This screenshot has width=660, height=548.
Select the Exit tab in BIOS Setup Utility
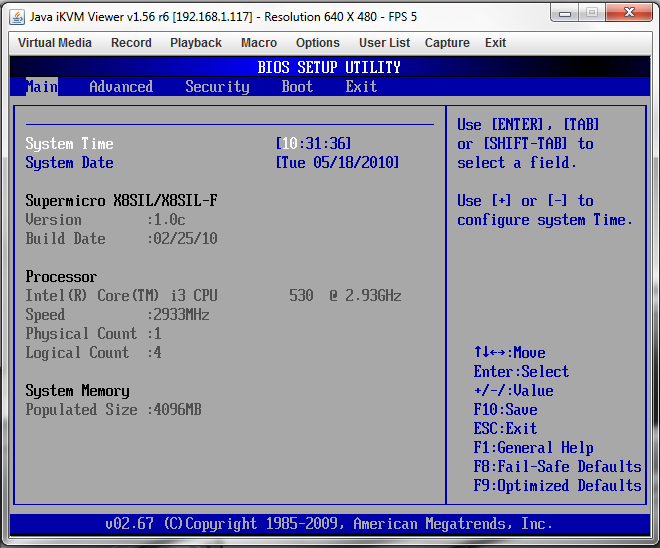(x=361, y=87)
